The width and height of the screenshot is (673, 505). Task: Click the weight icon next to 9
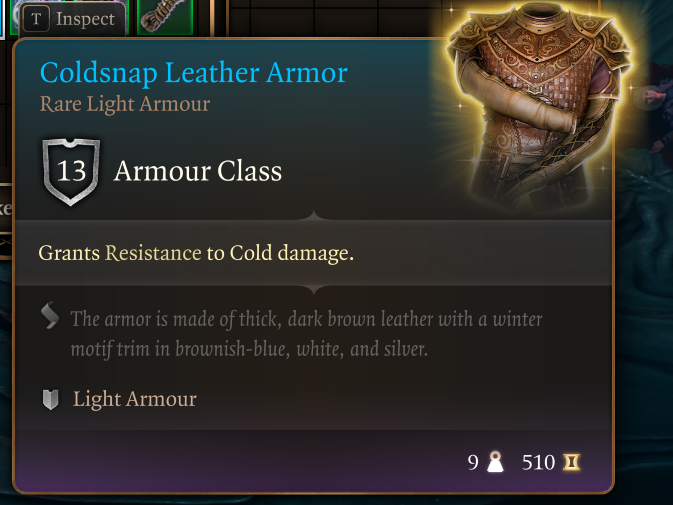point(495,462)
